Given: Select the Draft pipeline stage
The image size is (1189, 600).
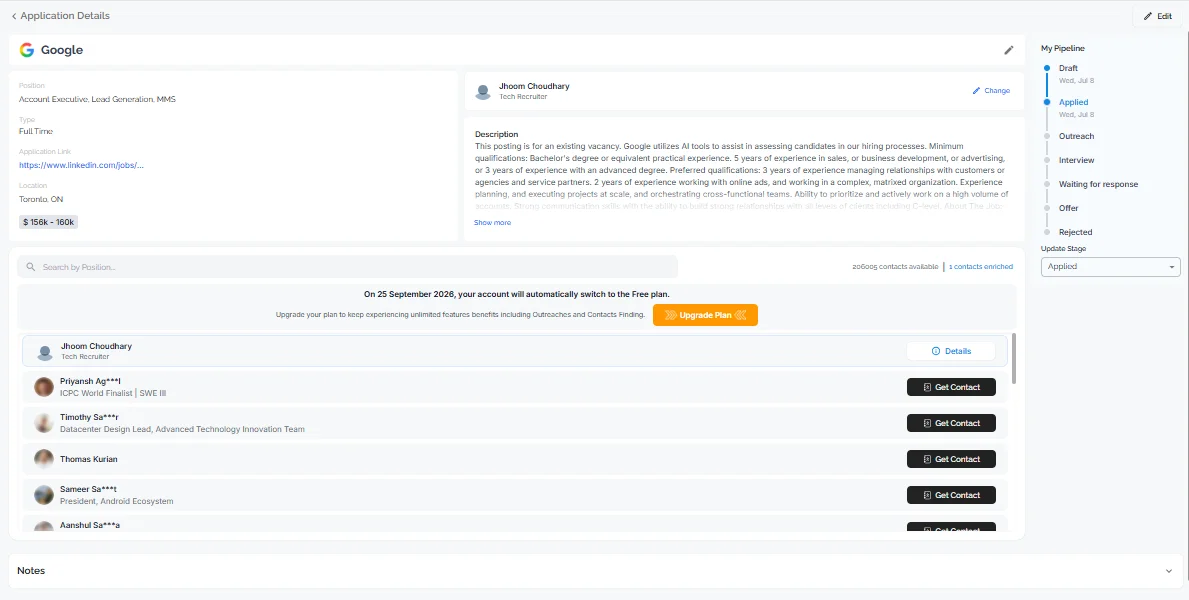Looking at the screenshot, I should pos(1068,68).
